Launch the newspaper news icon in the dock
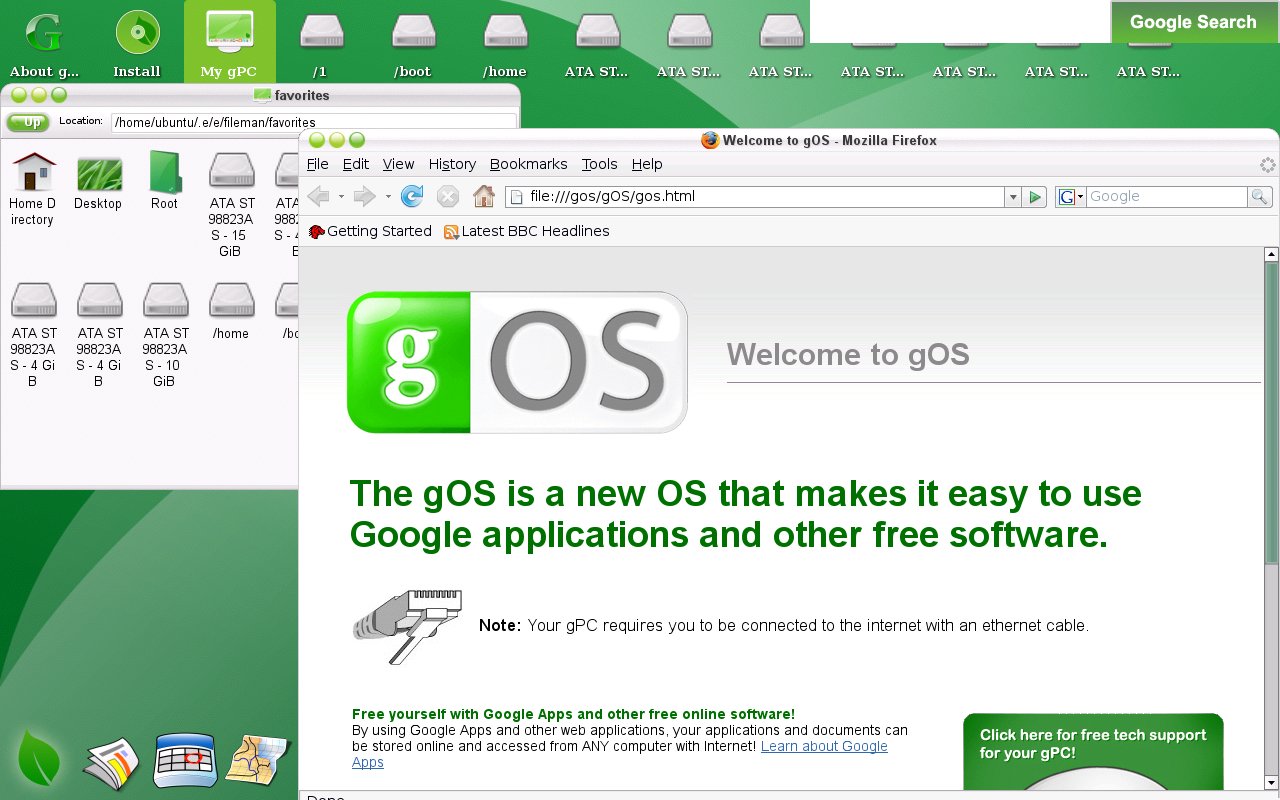Screen dimensions: 1280x800 (111, 763)
